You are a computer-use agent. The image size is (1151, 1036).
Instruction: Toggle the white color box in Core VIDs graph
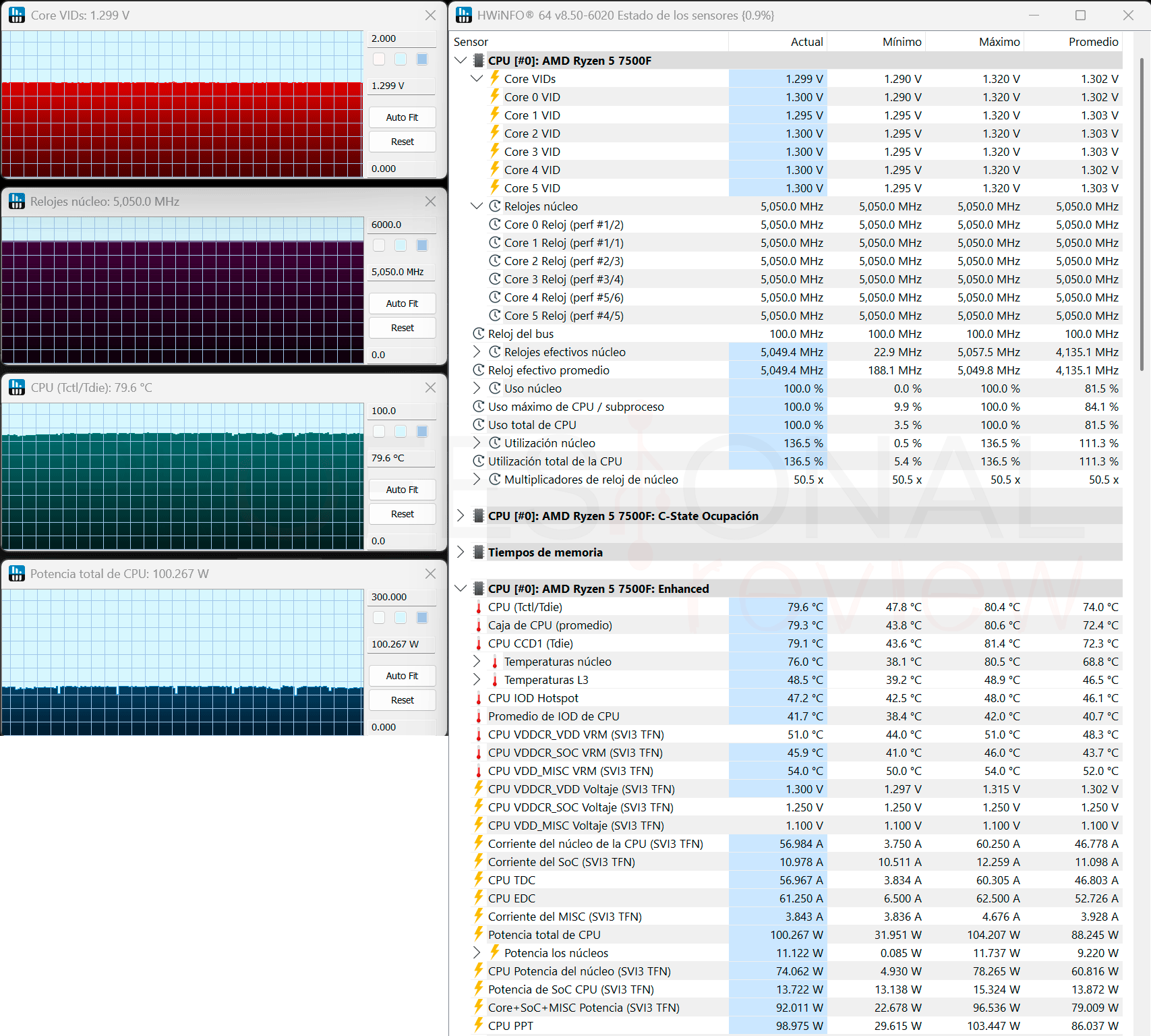click(379, 59)
